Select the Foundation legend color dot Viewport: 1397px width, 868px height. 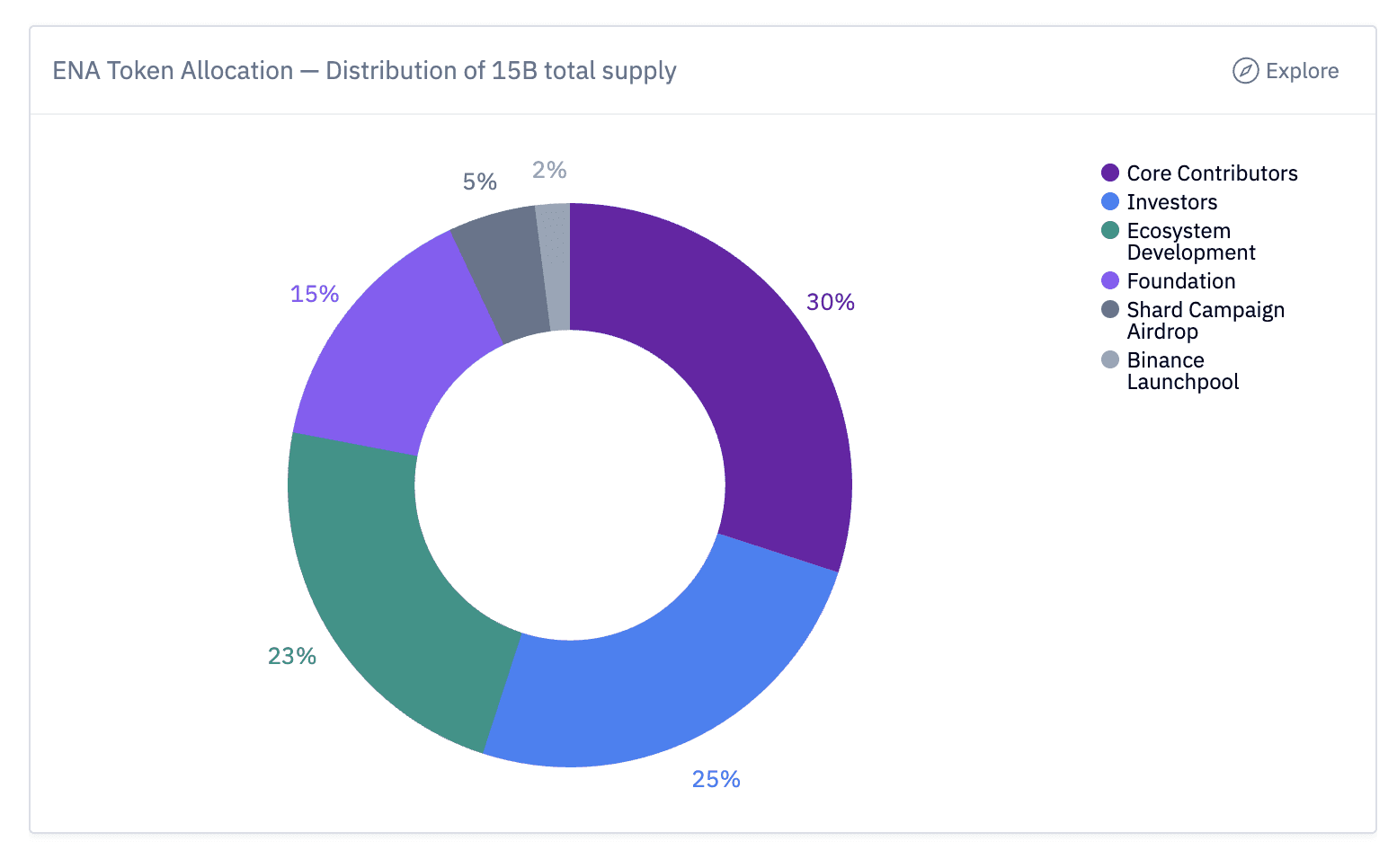pyautogui.click(x=1108, y=280)
